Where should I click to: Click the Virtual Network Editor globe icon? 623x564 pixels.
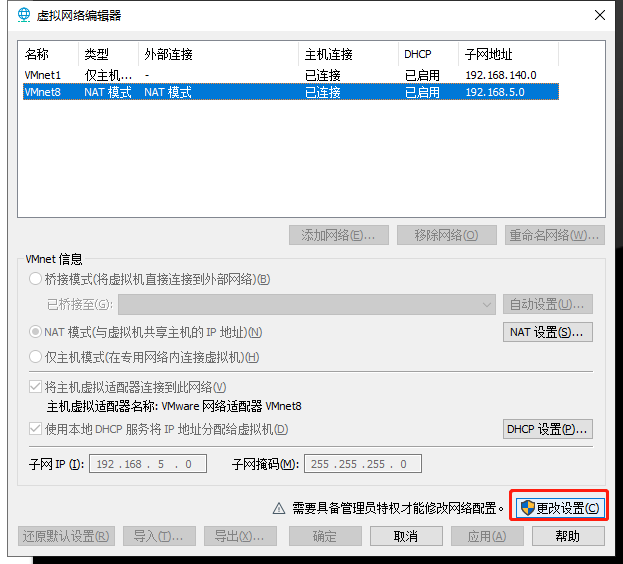[x=24, y=15]
